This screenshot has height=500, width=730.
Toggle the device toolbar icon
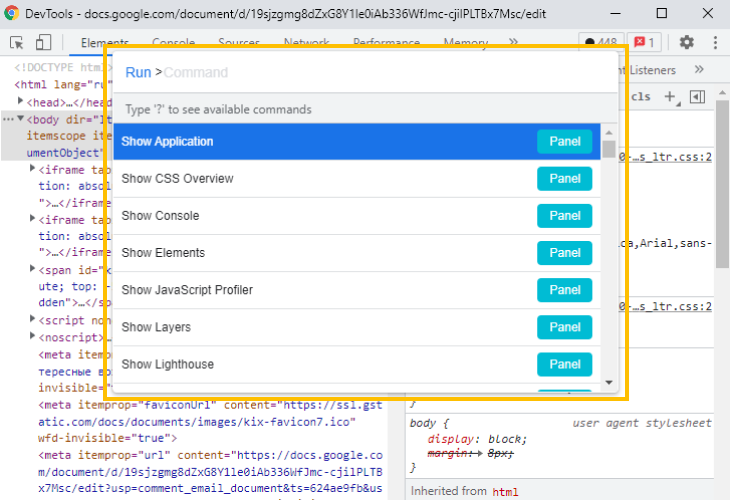[43, 43]
